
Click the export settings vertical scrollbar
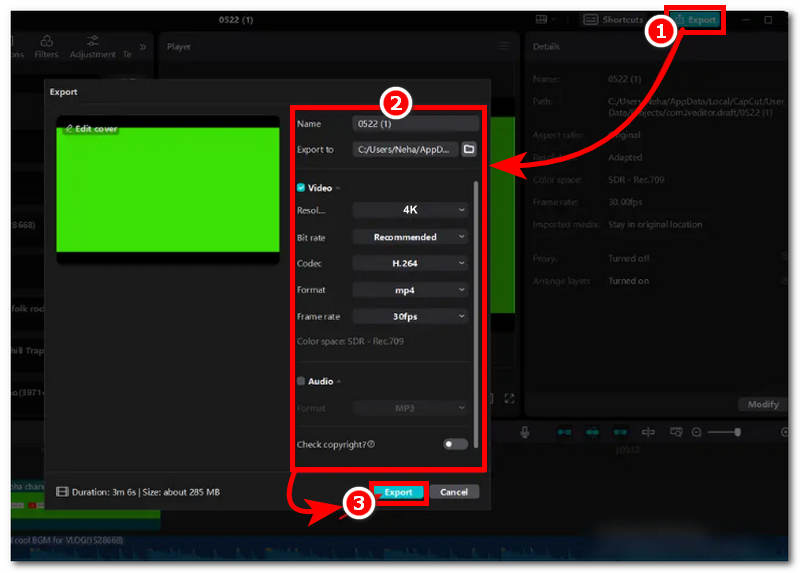(x=476, y=314)
